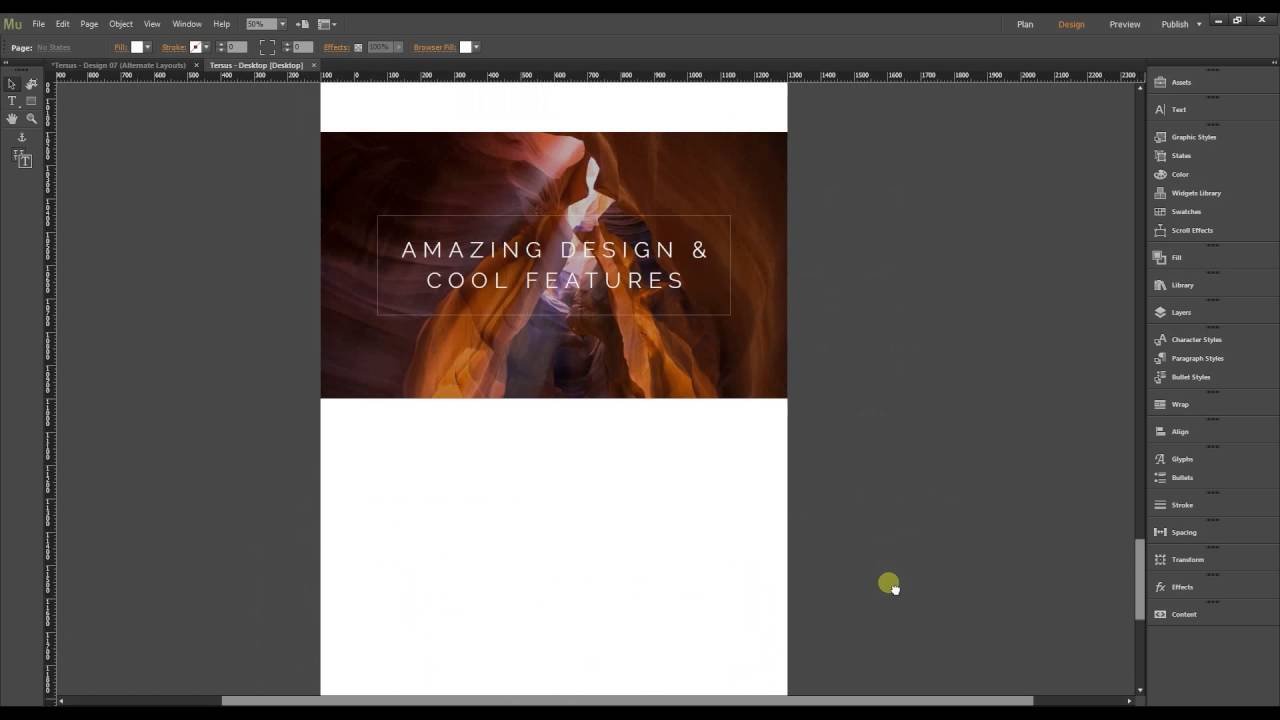Expand the Fill color dropdown arrow
This screenshot has width=1280, height=720.
[x=148, y=47]
